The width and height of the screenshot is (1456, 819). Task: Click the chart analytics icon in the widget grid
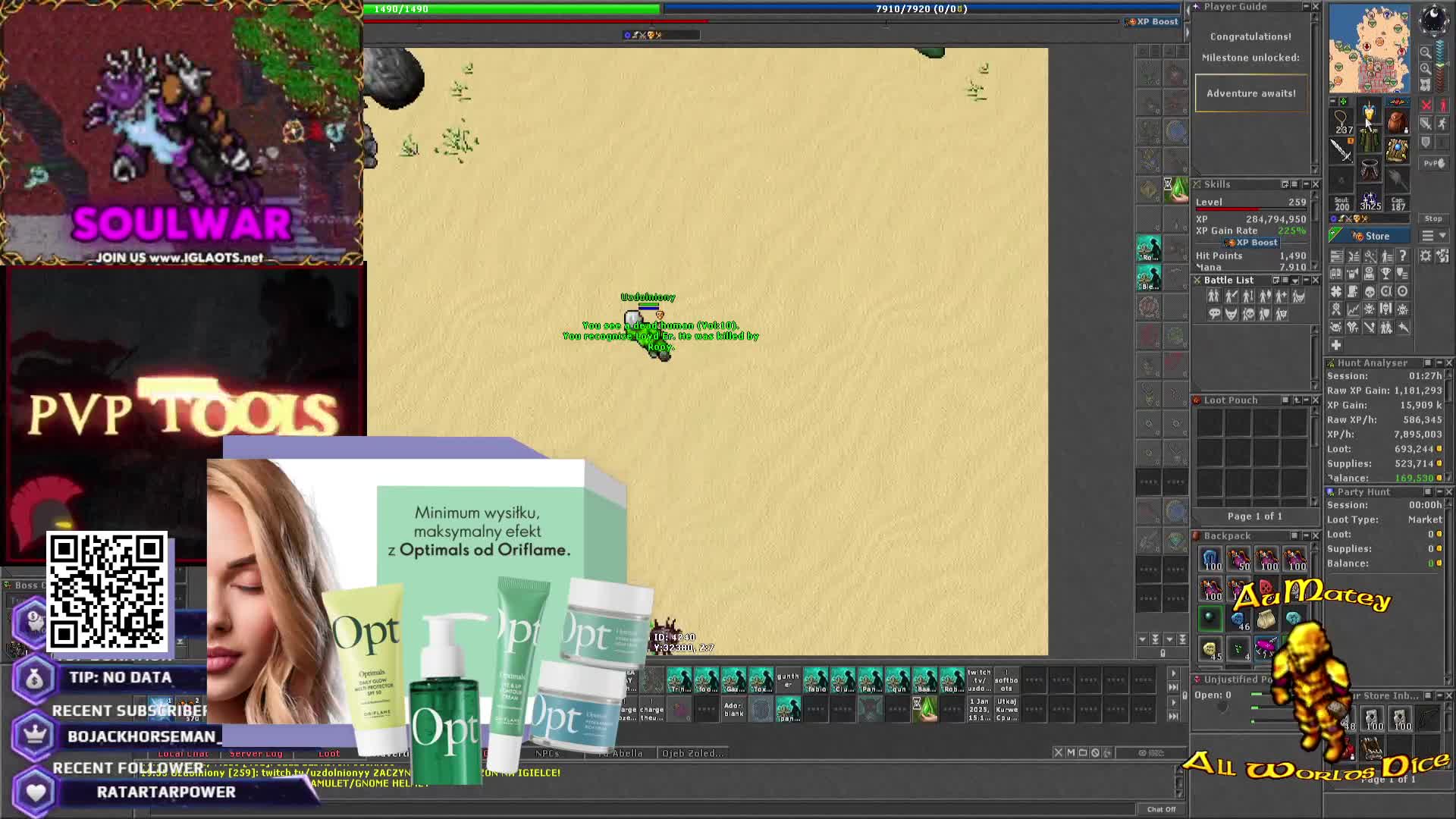(x=1353, y=309)
